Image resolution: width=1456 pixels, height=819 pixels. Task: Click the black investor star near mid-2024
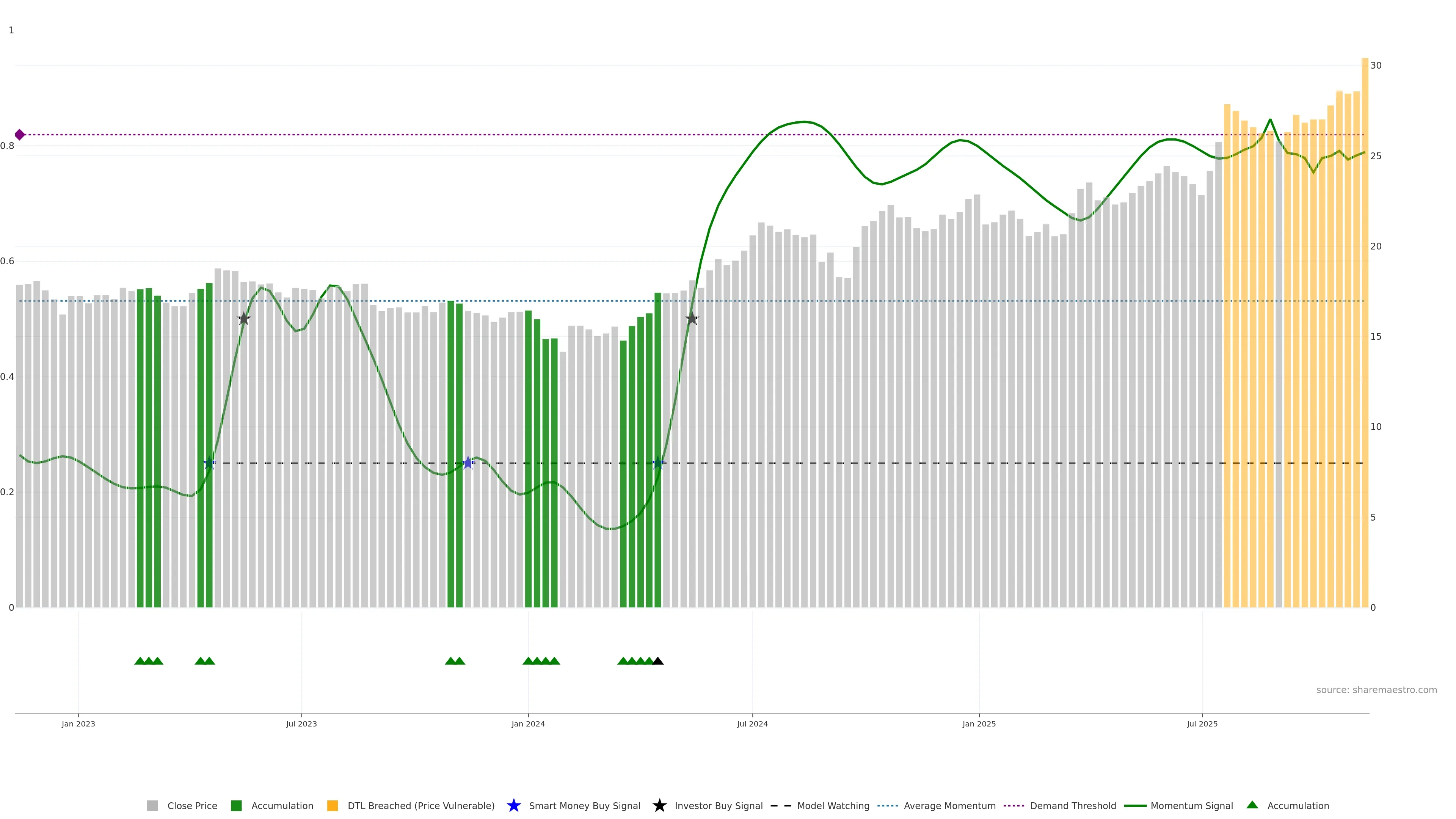[692, 319]
